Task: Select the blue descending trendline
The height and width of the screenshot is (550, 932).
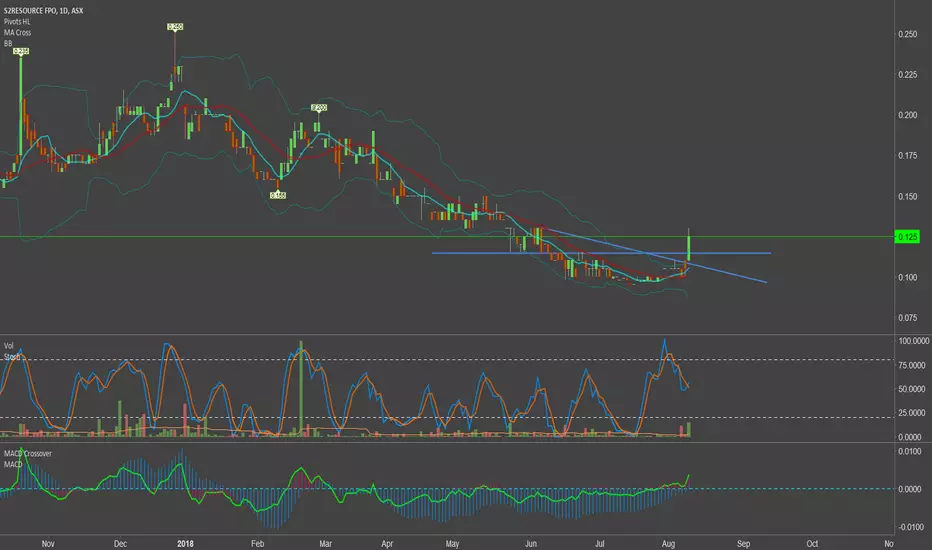Action: [657, 256]
